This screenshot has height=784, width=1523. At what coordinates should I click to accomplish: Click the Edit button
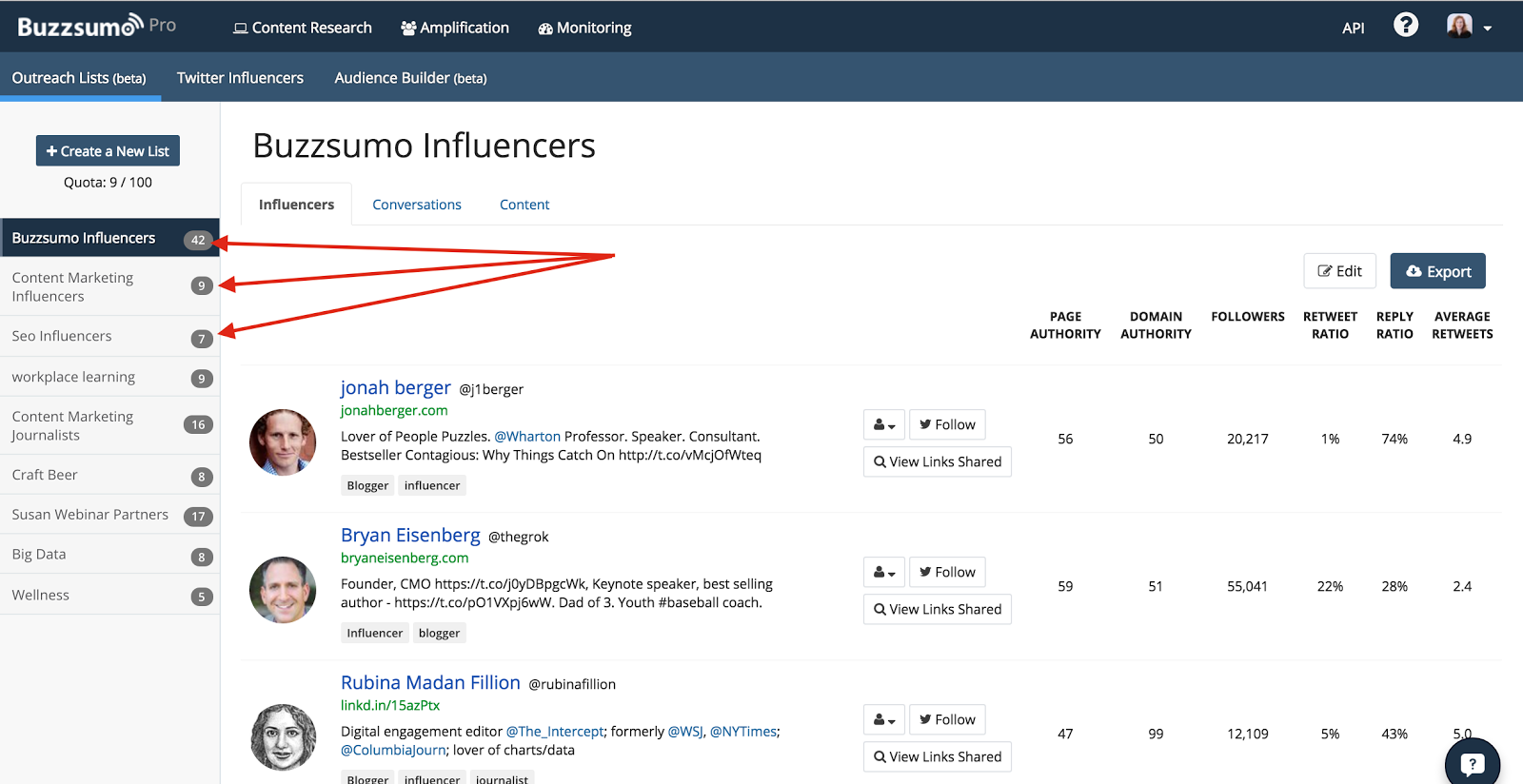1339,271
